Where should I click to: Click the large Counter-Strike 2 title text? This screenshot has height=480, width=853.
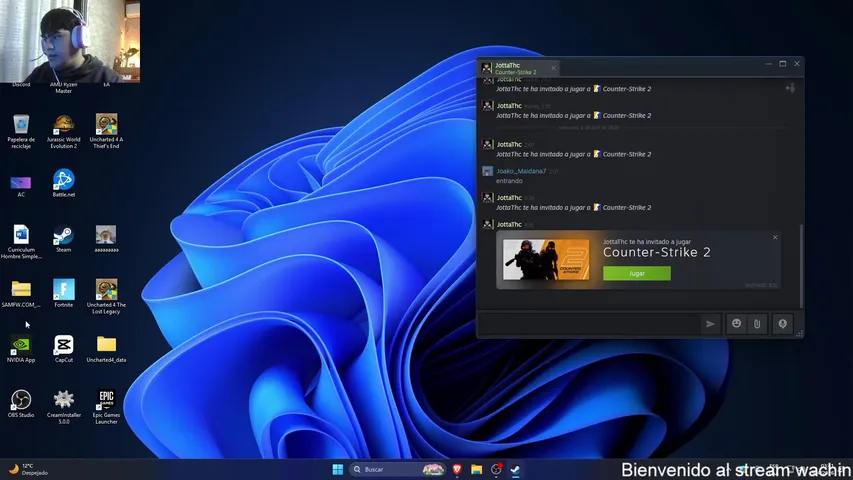[657, 253]
